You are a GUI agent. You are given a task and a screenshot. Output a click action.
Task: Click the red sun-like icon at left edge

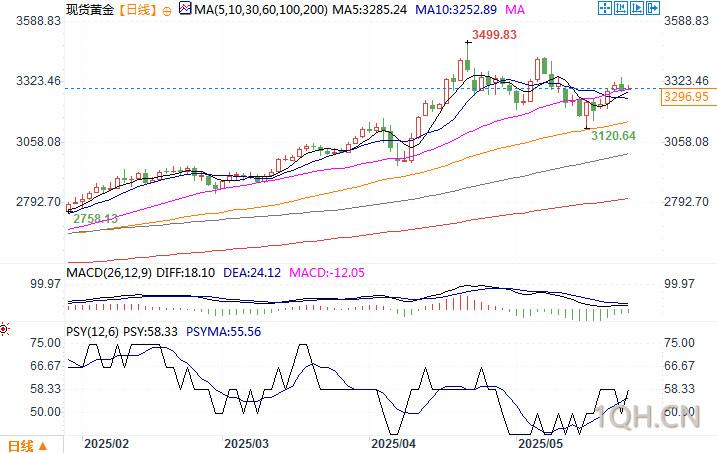point(4,329)
